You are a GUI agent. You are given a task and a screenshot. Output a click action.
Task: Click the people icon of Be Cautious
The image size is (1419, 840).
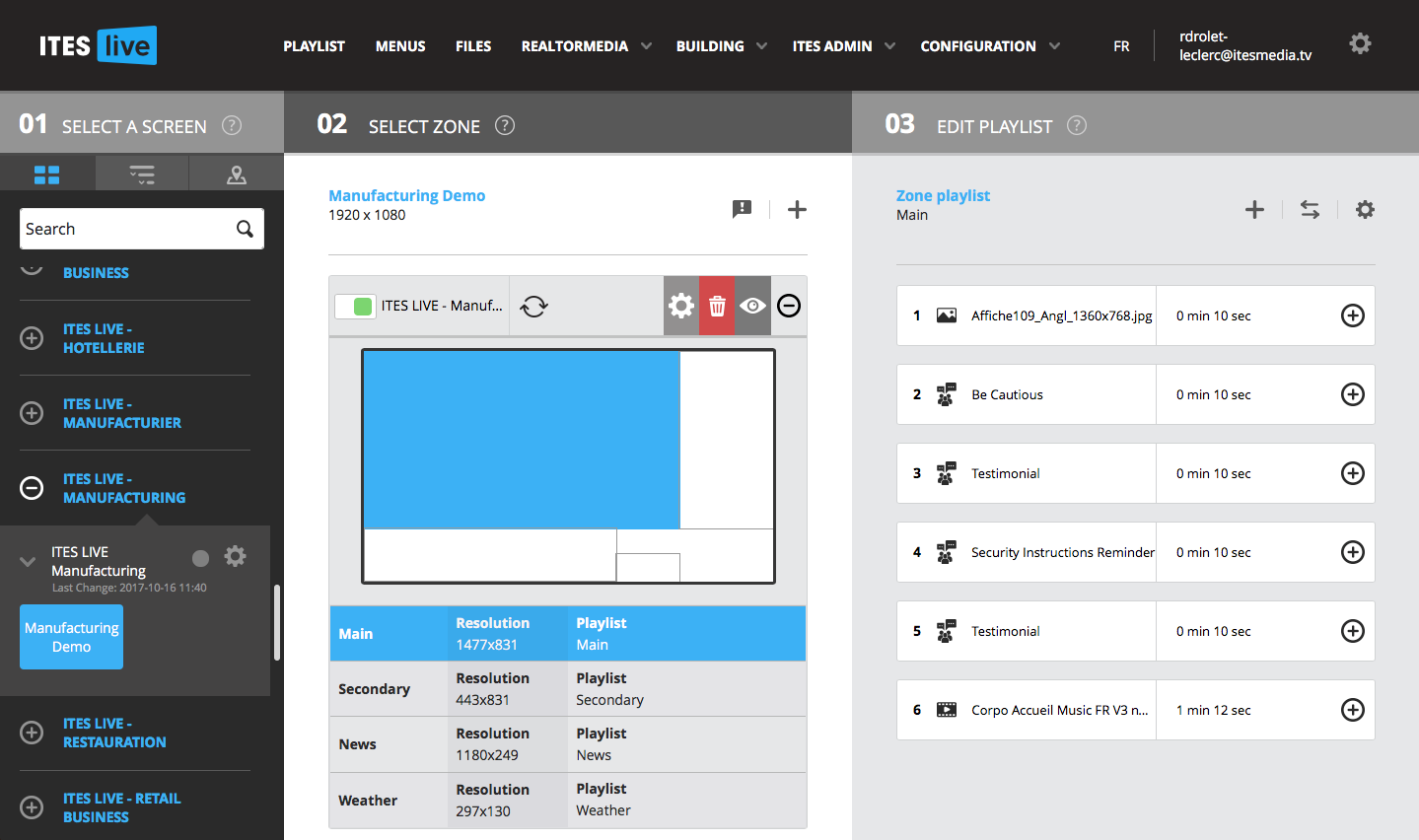[947, 394]
